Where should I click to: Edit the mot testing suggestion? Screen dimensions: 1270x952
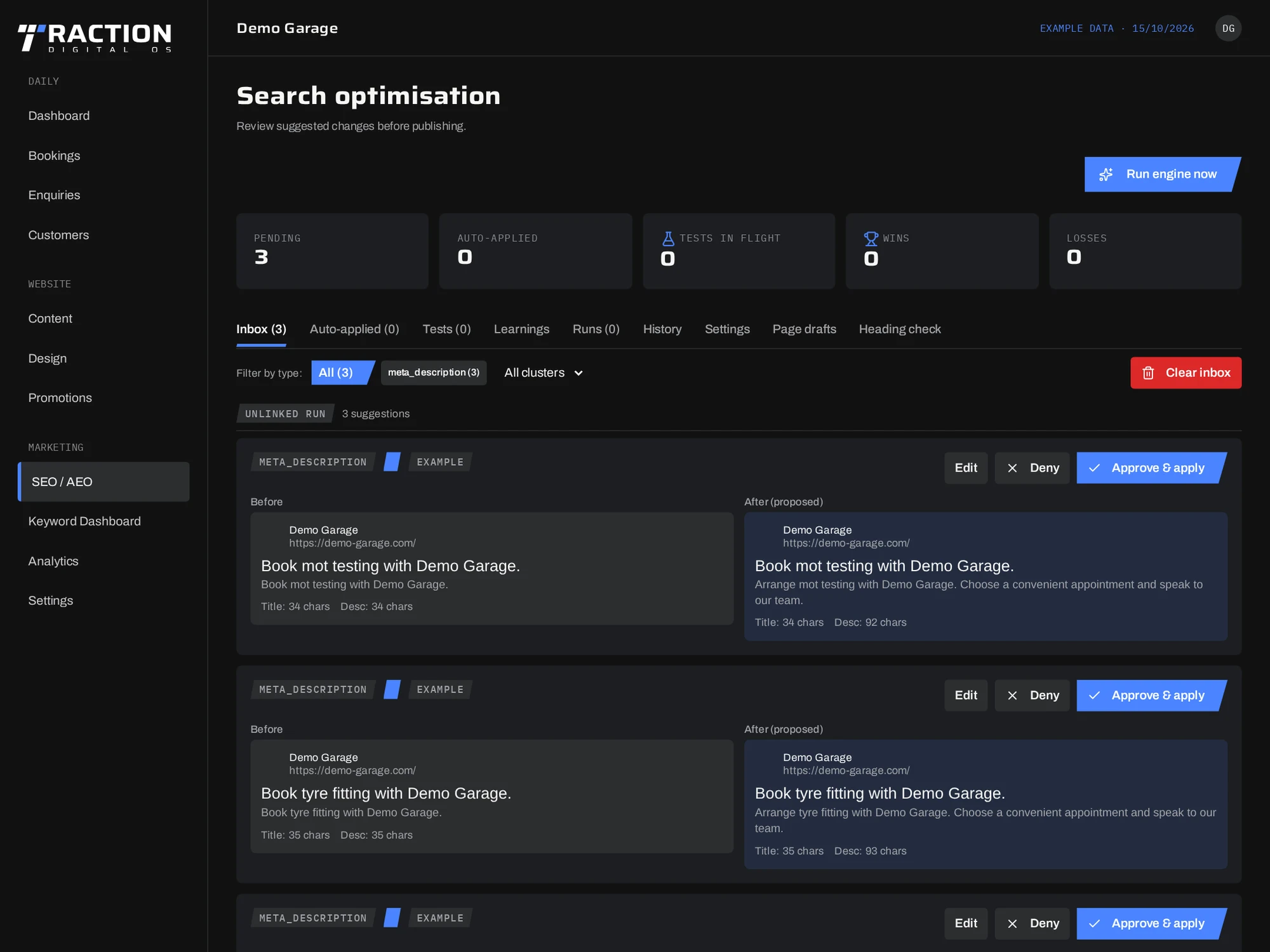pos(966,468)
